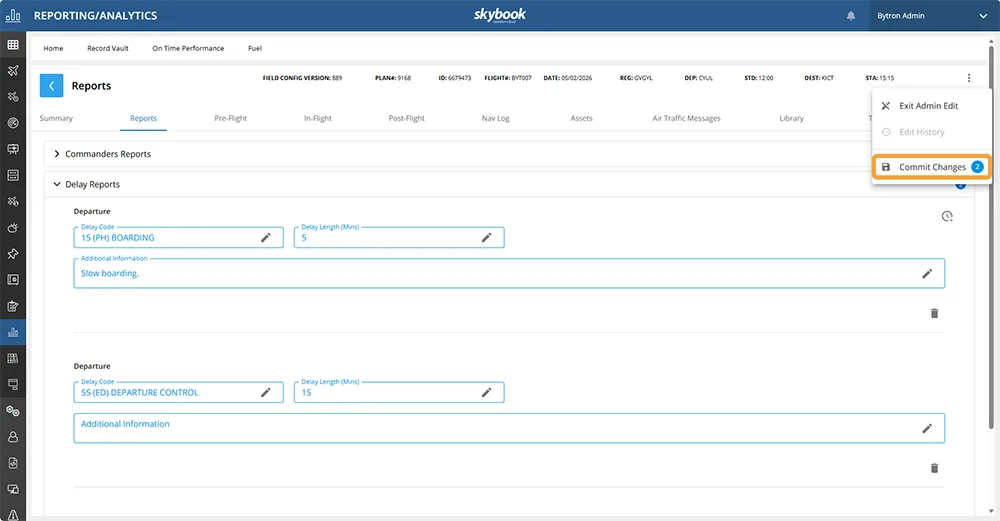The width and height of the screenshot is (1000, 521).
Task: Go to the Record Vault page
Action: tap(107, 48)
